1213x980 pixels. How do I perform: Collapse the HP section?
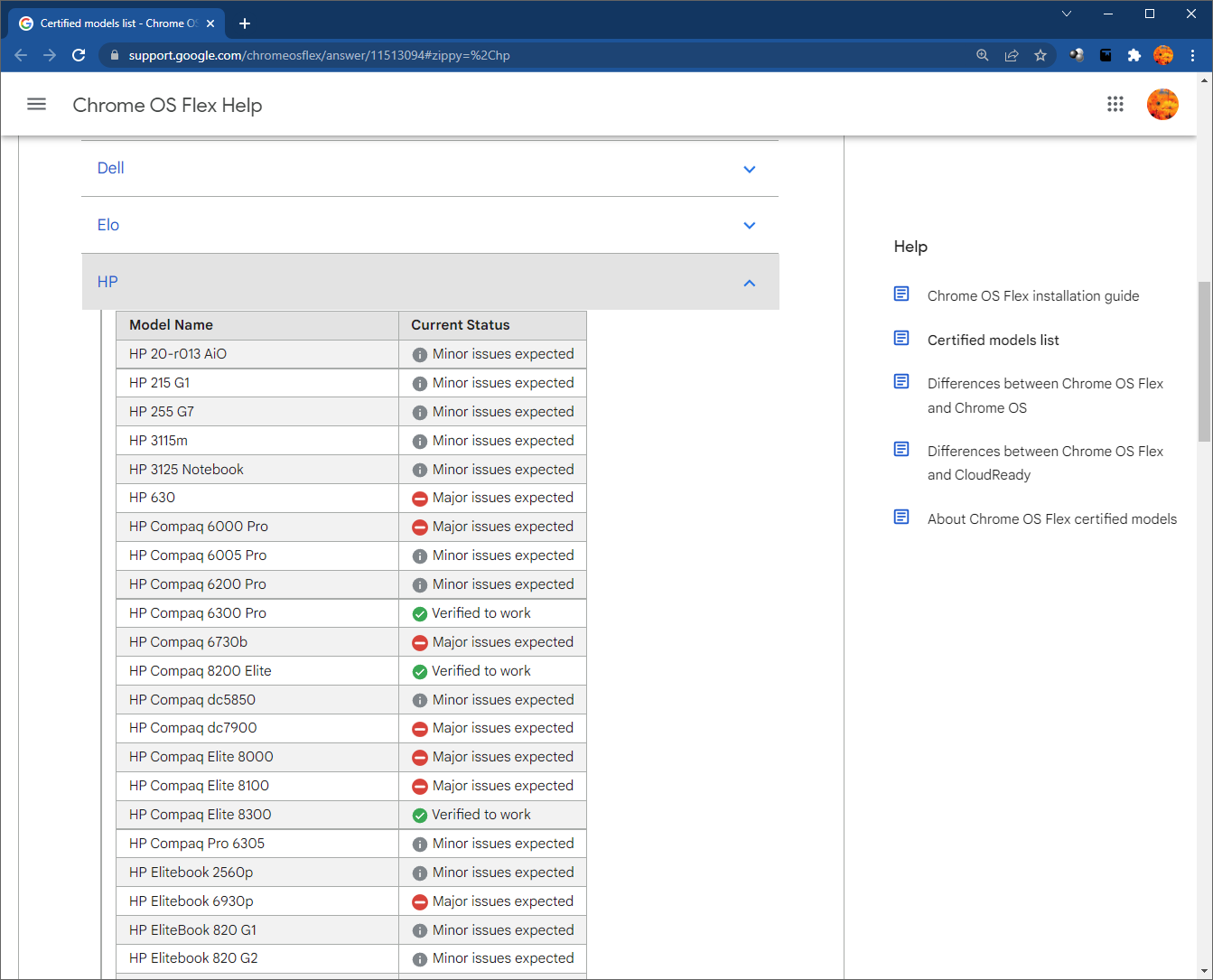(430, 282)
